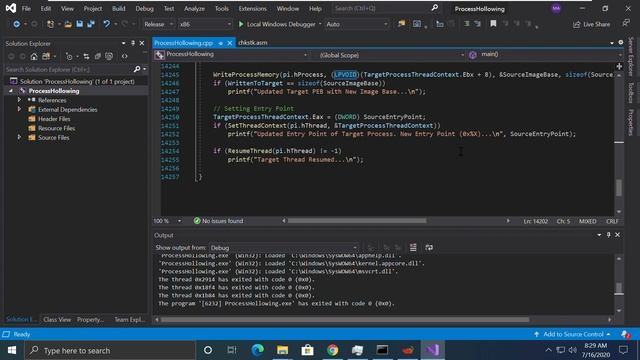Toggle bookmark with the bookmark icon
The image size is (640, 360).
pos(493,24)
